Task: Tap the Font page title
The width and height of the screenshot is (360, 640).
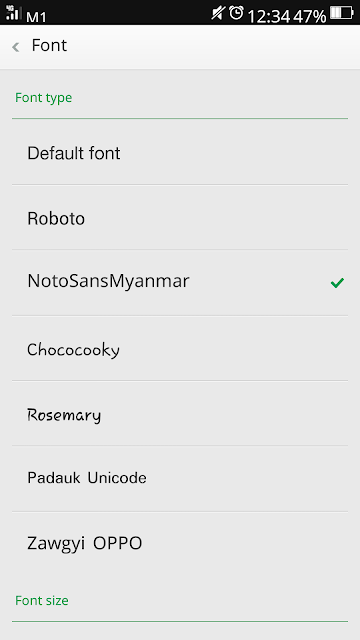Action: pos(49,45)
